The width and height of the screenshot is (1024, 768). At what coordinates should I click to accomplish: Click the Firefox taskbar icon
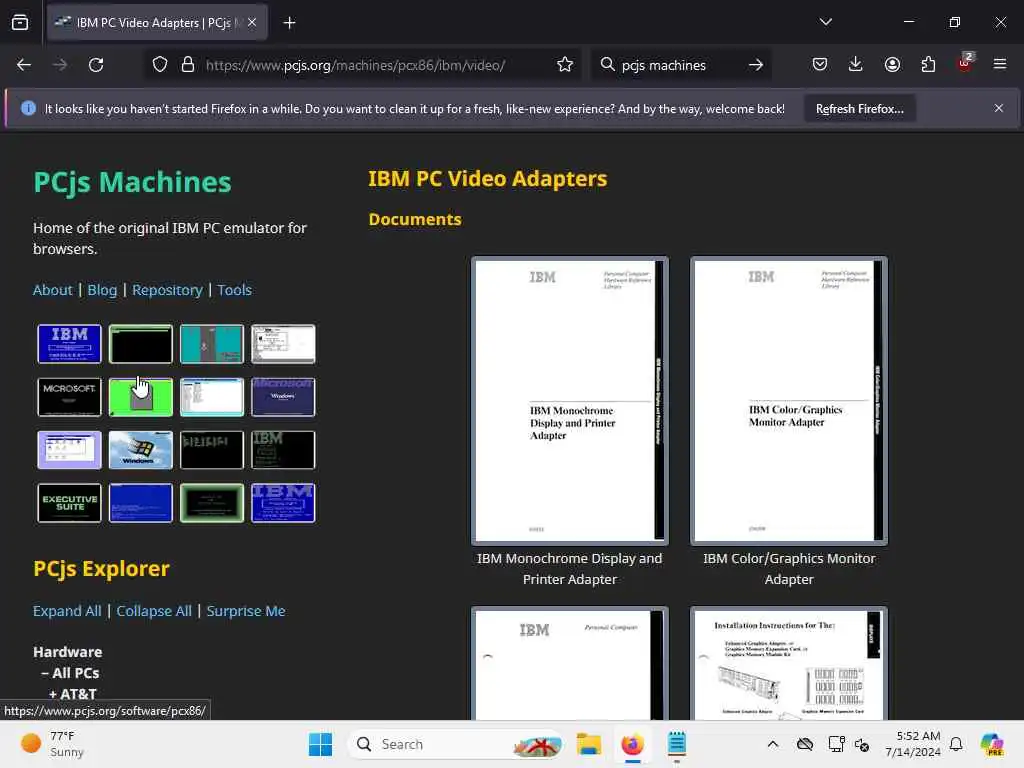click(632, 744)
